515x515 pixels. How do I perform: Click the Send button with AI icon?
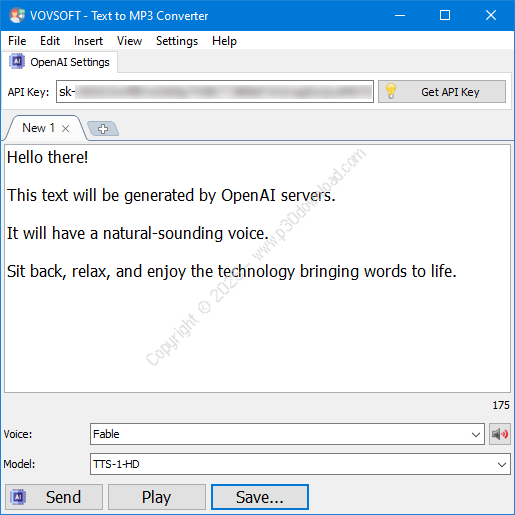[54, 497]
